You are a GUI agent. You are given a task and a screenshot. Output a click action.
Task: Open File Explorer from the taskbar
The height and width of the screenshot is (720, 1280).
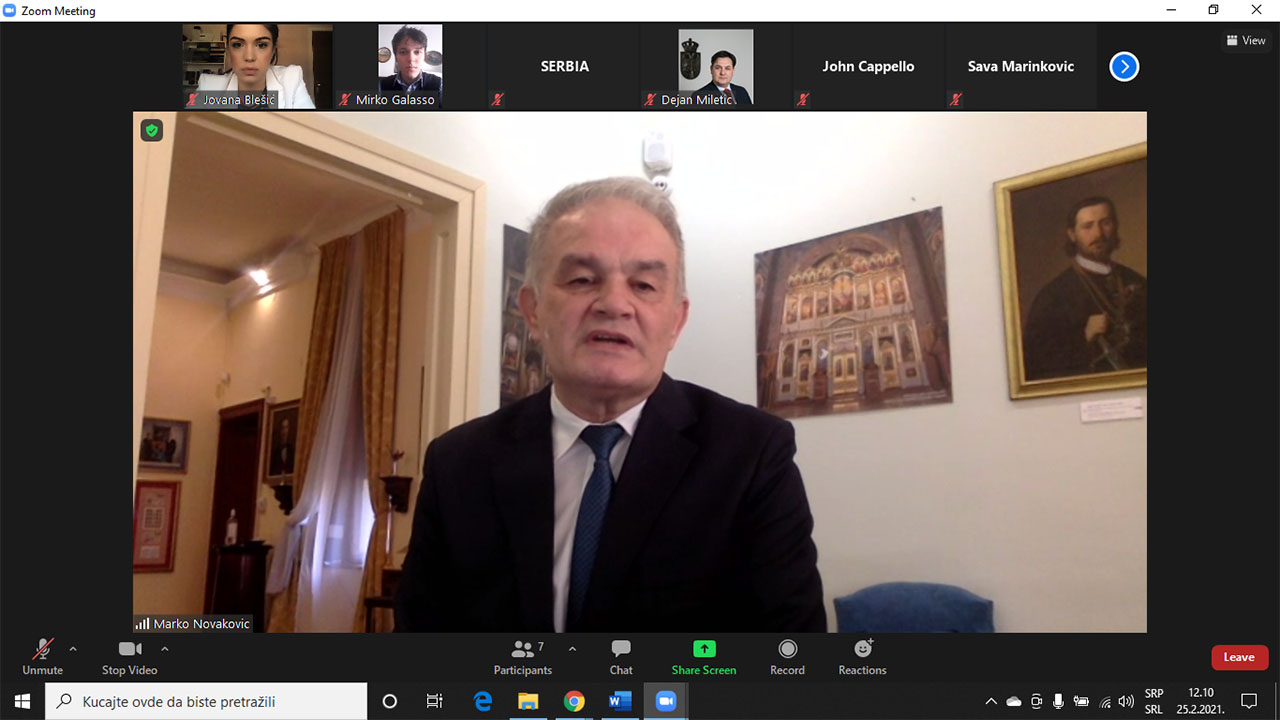(528, 701)
